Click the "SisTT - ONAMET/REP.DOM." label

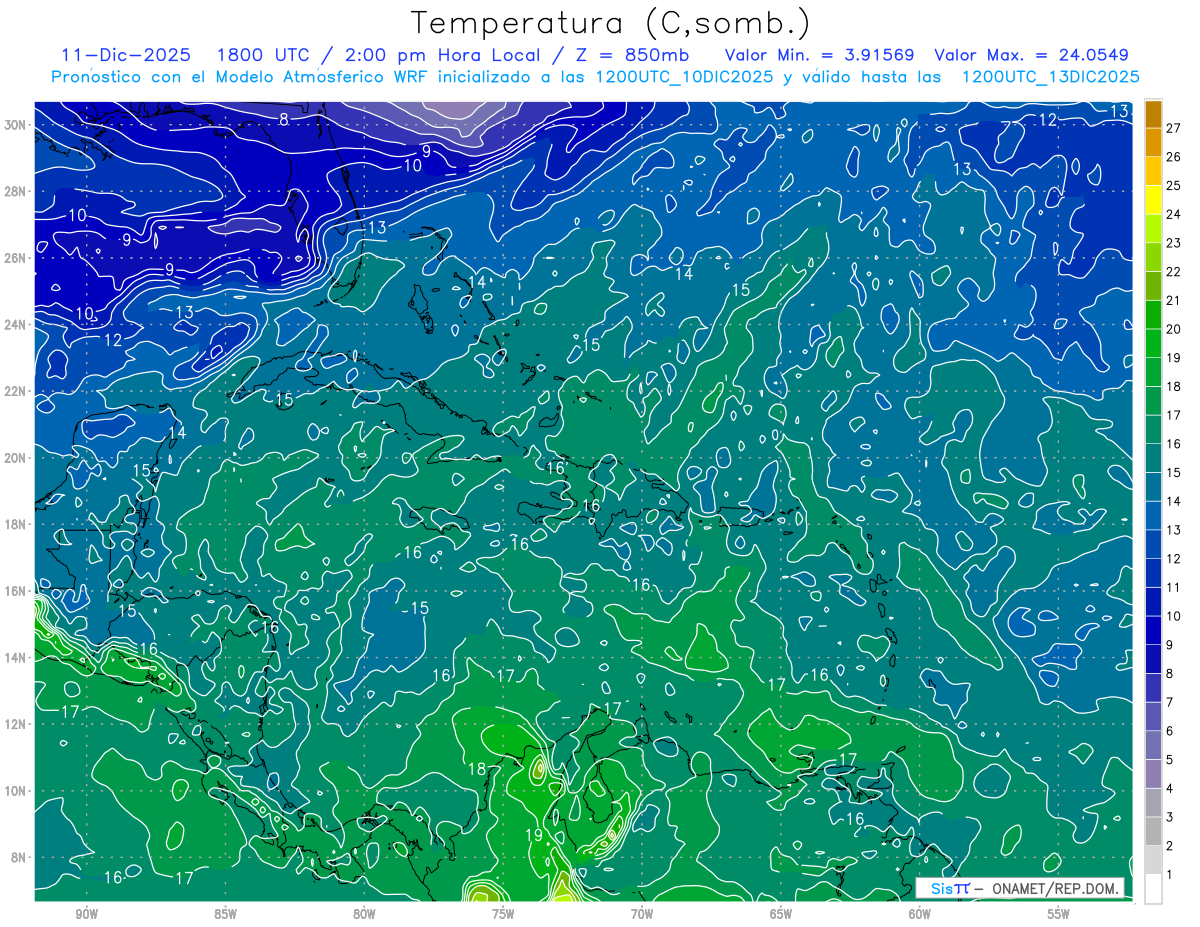pos(1020,889)
